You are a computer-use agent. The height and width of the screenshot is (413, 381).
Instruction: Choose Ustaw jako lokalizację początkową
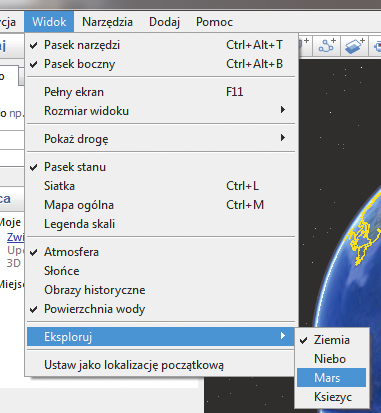point(161,365)
